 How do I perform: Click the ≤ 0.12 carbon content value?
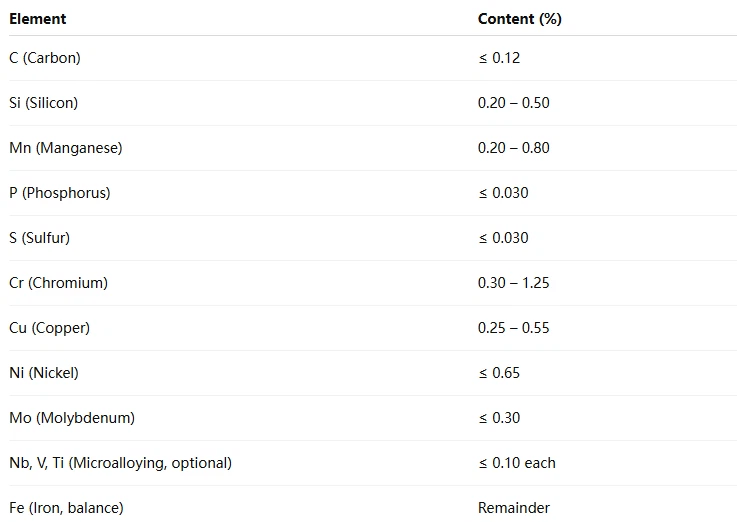tap(499, 58)
